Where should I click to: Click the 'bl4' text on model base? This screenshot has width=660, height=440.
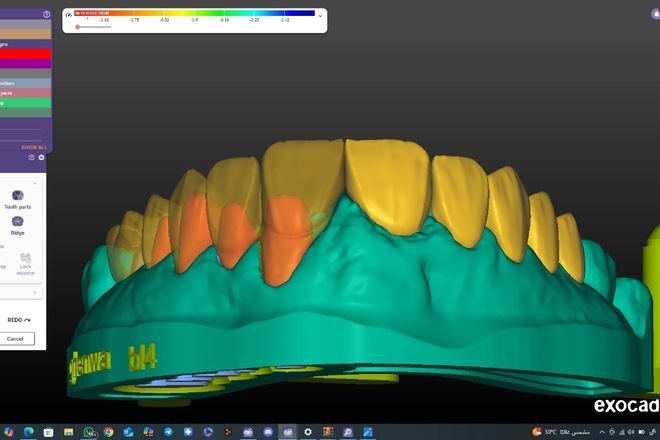click(142, 357)
